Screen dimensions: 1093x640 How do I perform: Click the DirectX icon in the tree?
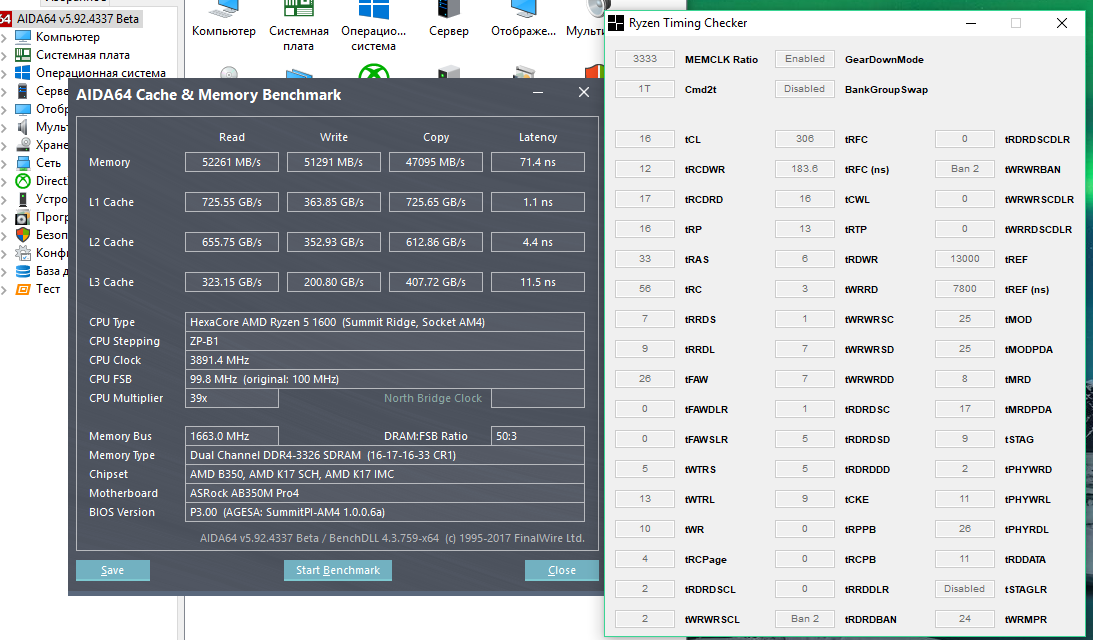23,181
